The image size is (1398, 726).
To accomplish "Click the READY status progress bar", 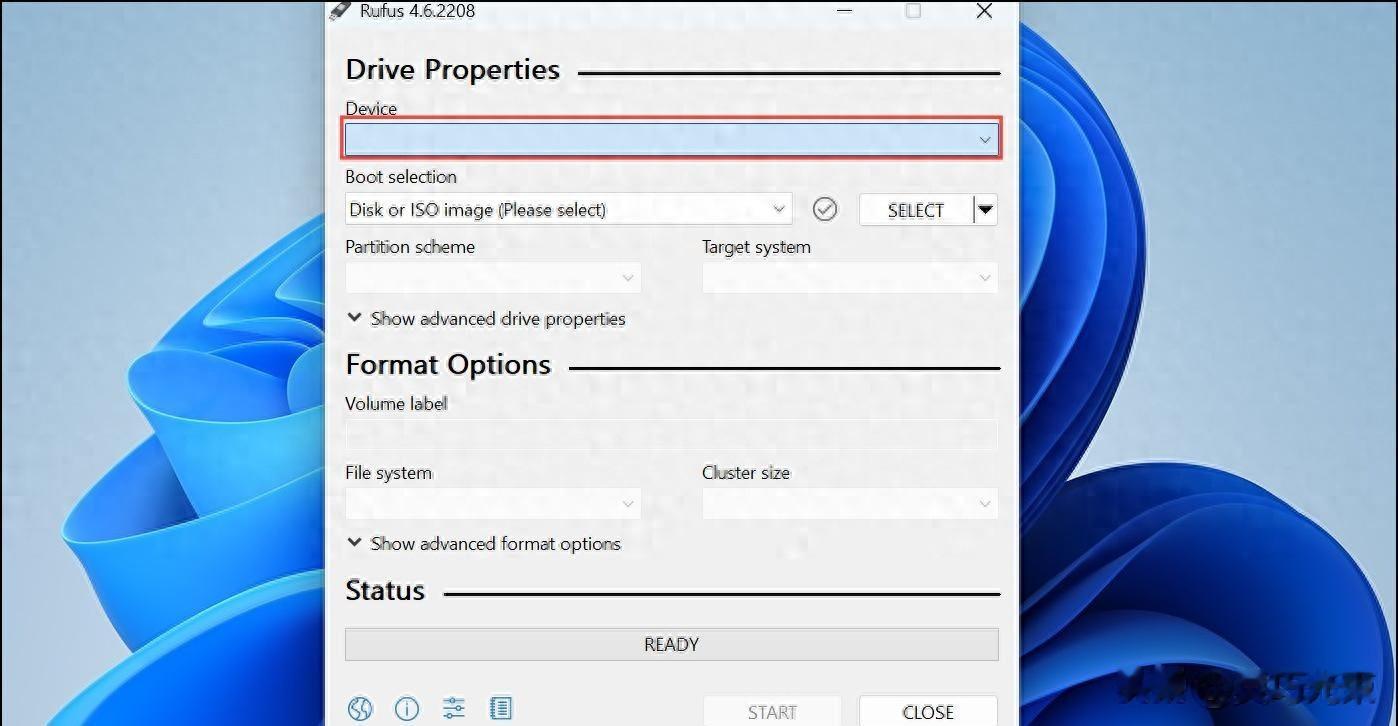I will 671,645.
